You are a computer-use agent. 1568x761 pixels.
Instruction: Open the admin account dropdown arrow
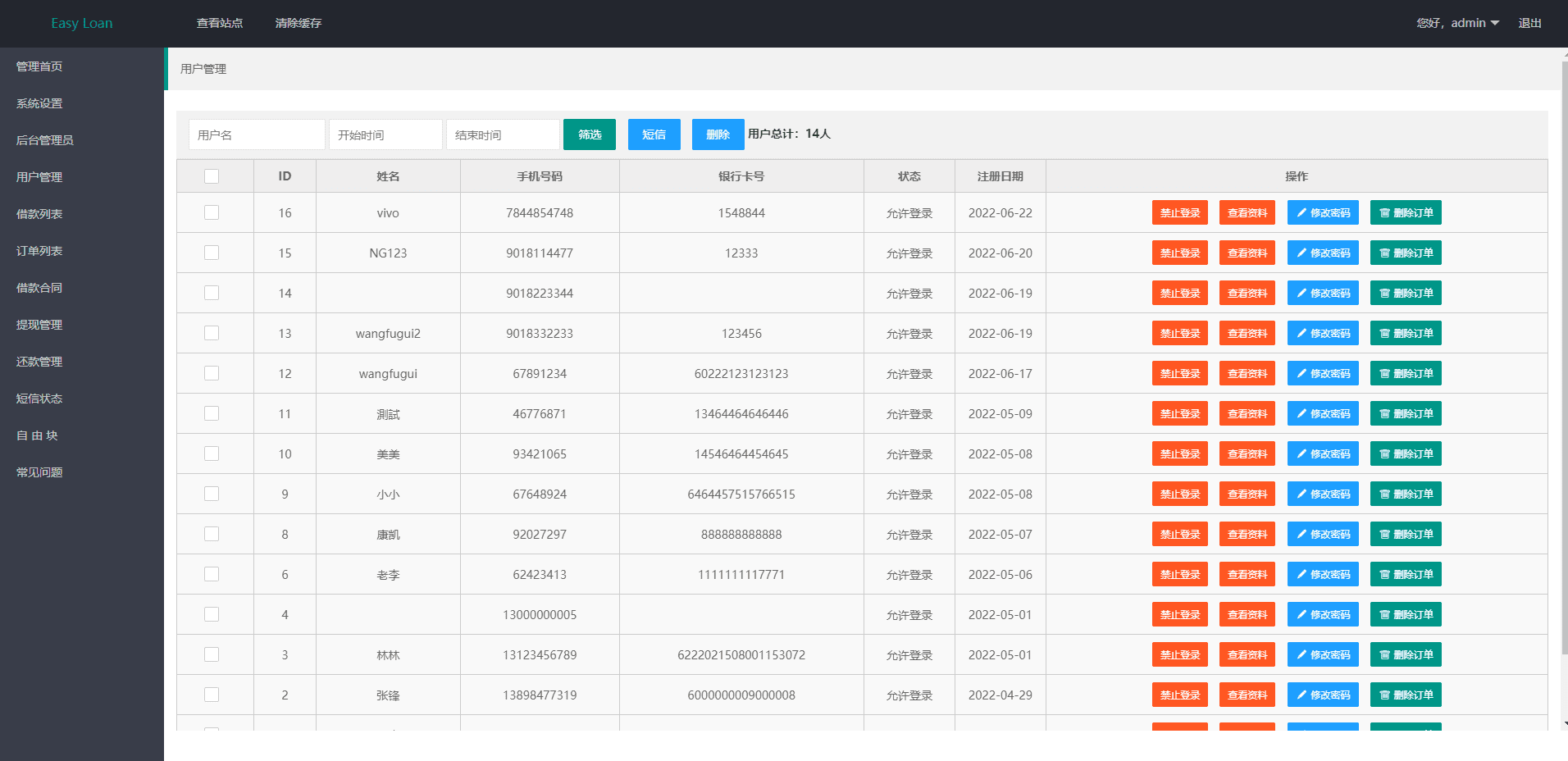pos(1495,23)
